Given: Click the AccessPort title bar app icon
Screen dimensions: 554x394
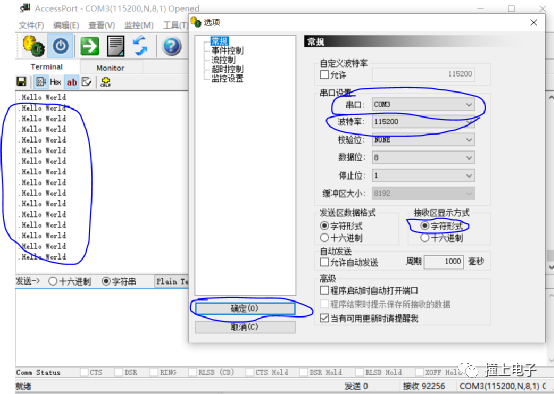Looking at the screenshot, I should click(25, 8).
